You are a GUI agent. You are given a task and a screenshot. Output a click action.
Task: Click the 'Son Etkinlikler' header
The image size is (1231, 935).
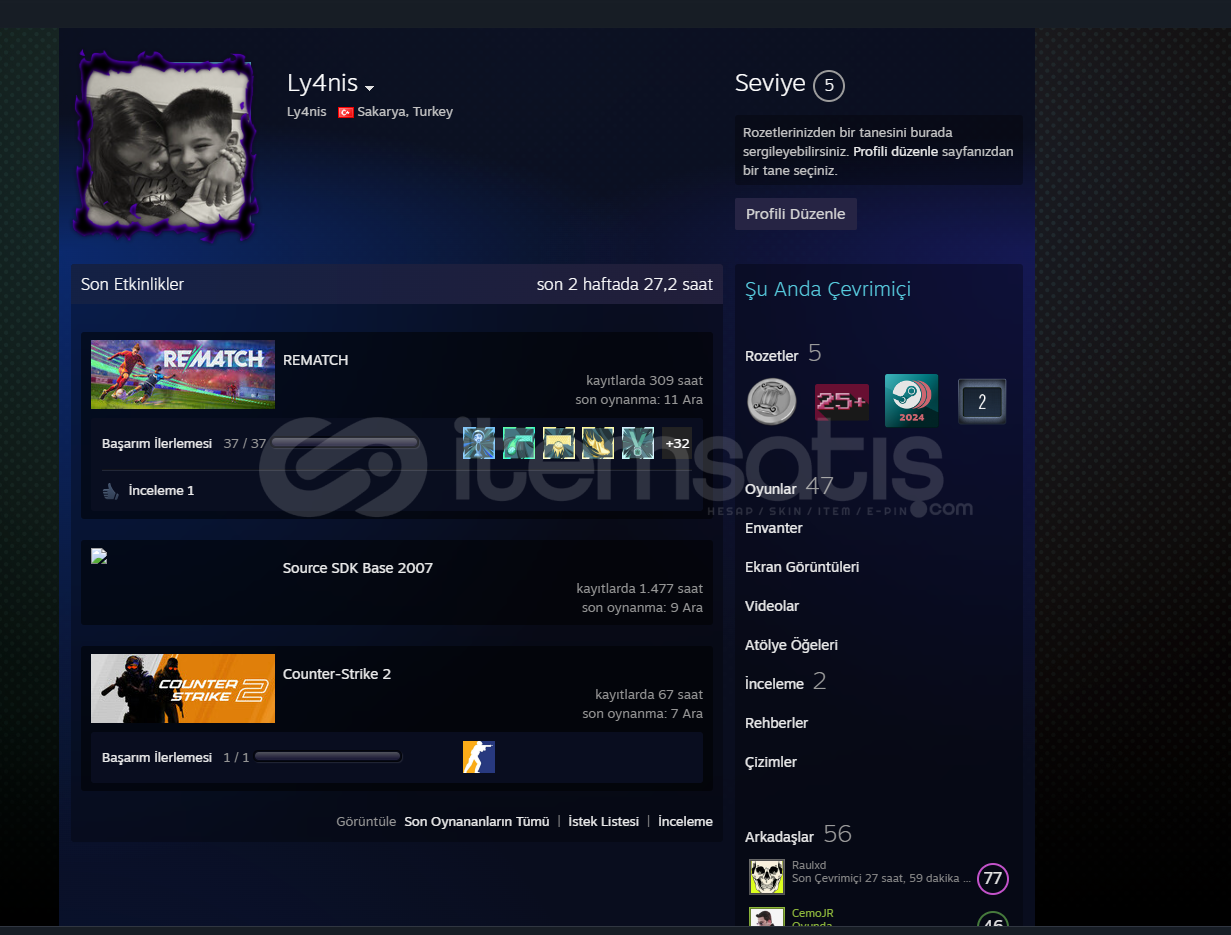coord(133,284)
